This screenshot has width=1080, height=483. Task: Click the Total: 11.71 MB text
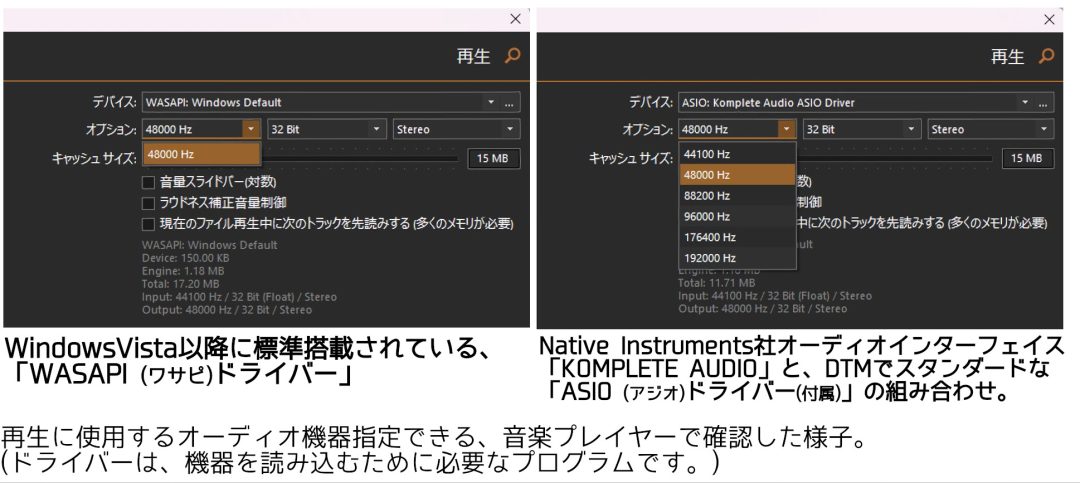click(716, 282)
